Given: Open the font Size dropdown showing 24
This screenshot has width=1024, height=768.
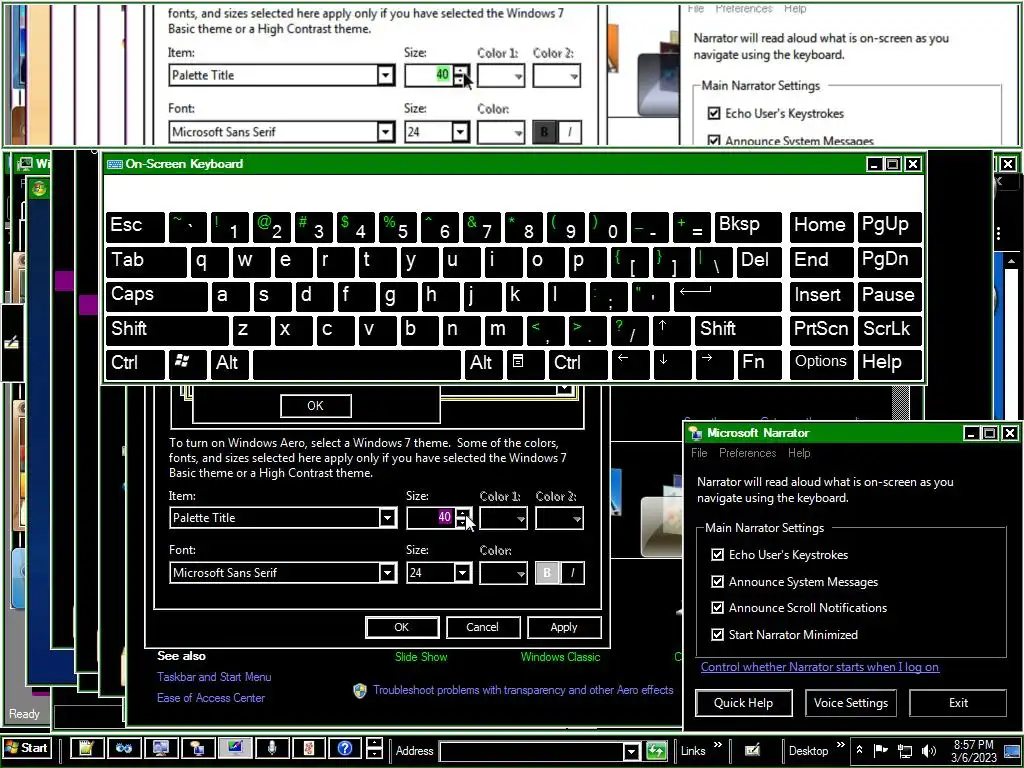Looking at the screenshot, I should pyautogui.click(x=462, y=573).
